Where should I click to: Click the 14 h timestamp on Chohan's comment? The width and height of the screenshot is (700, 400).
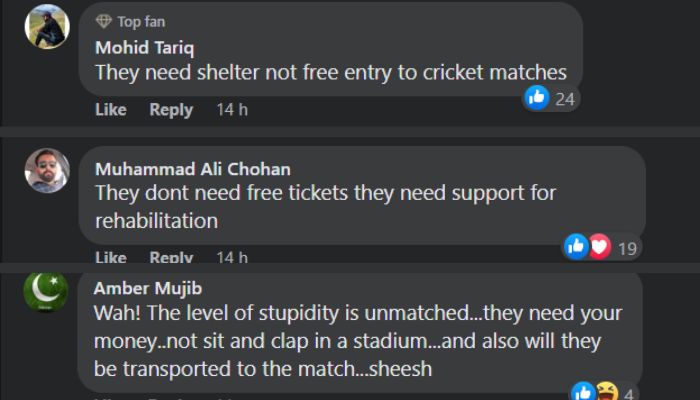pyautogui.click(x=232, y=258)
